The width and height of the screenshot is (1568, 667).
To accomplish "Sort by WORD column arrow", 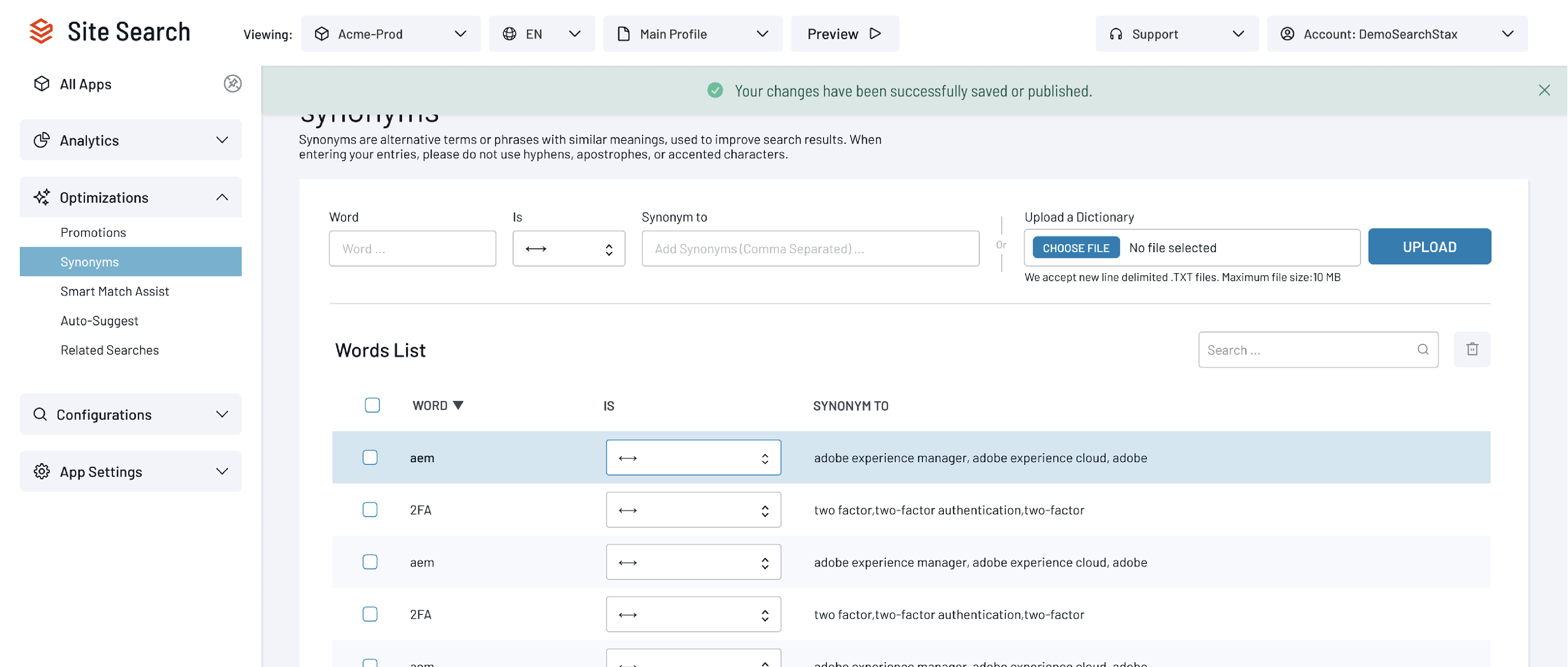I will point(458,405).
